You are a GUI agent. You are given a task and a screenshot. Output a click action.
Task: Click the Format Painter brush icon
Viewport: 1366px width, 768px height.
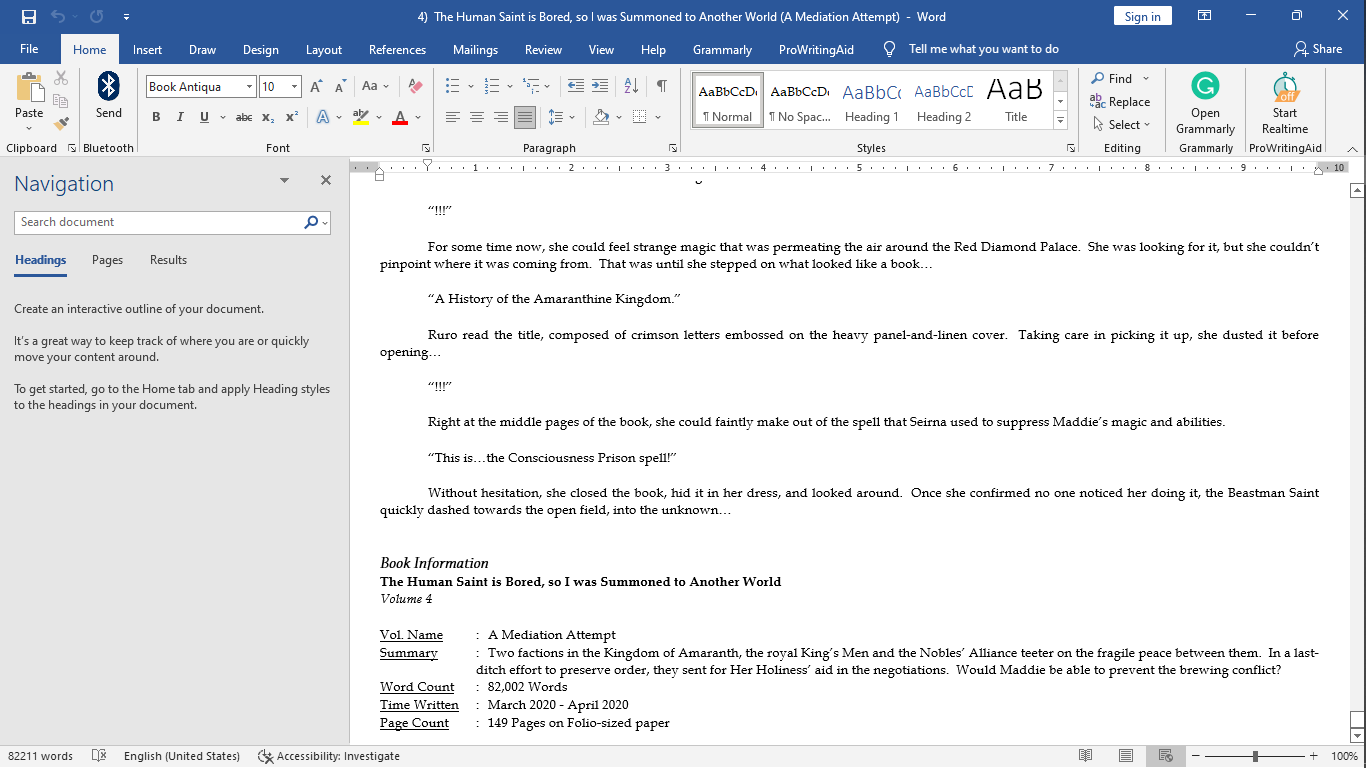[x=61, y=124]
